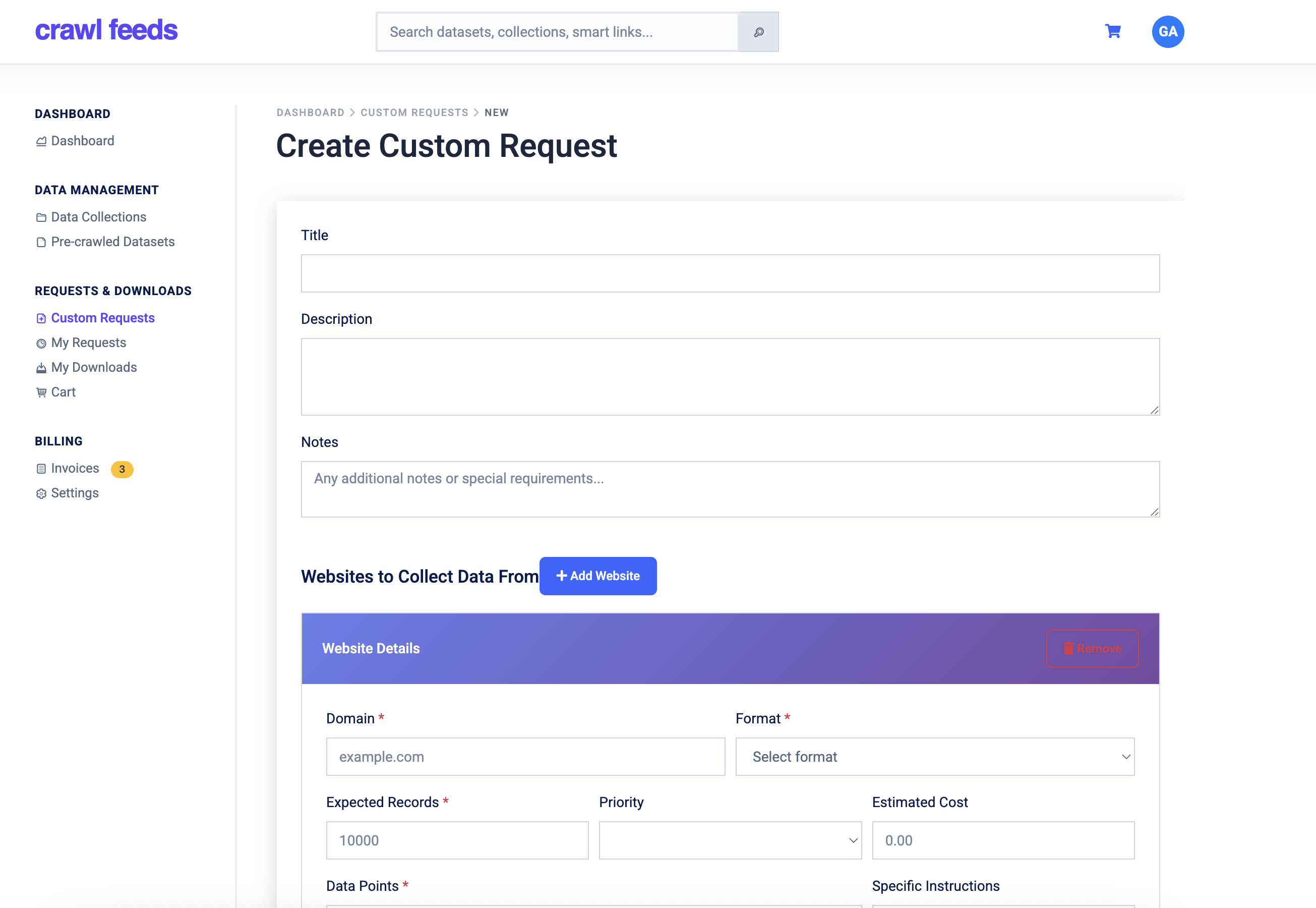
Task: Open Settings via the gear icon
Action: click(41, 493)
